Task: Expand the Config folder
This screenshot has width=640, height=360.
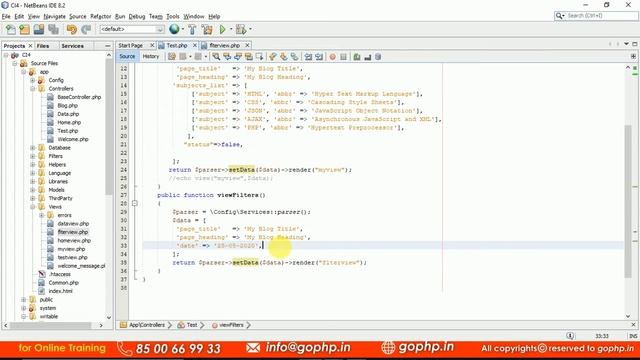Action: pos(33,80)
